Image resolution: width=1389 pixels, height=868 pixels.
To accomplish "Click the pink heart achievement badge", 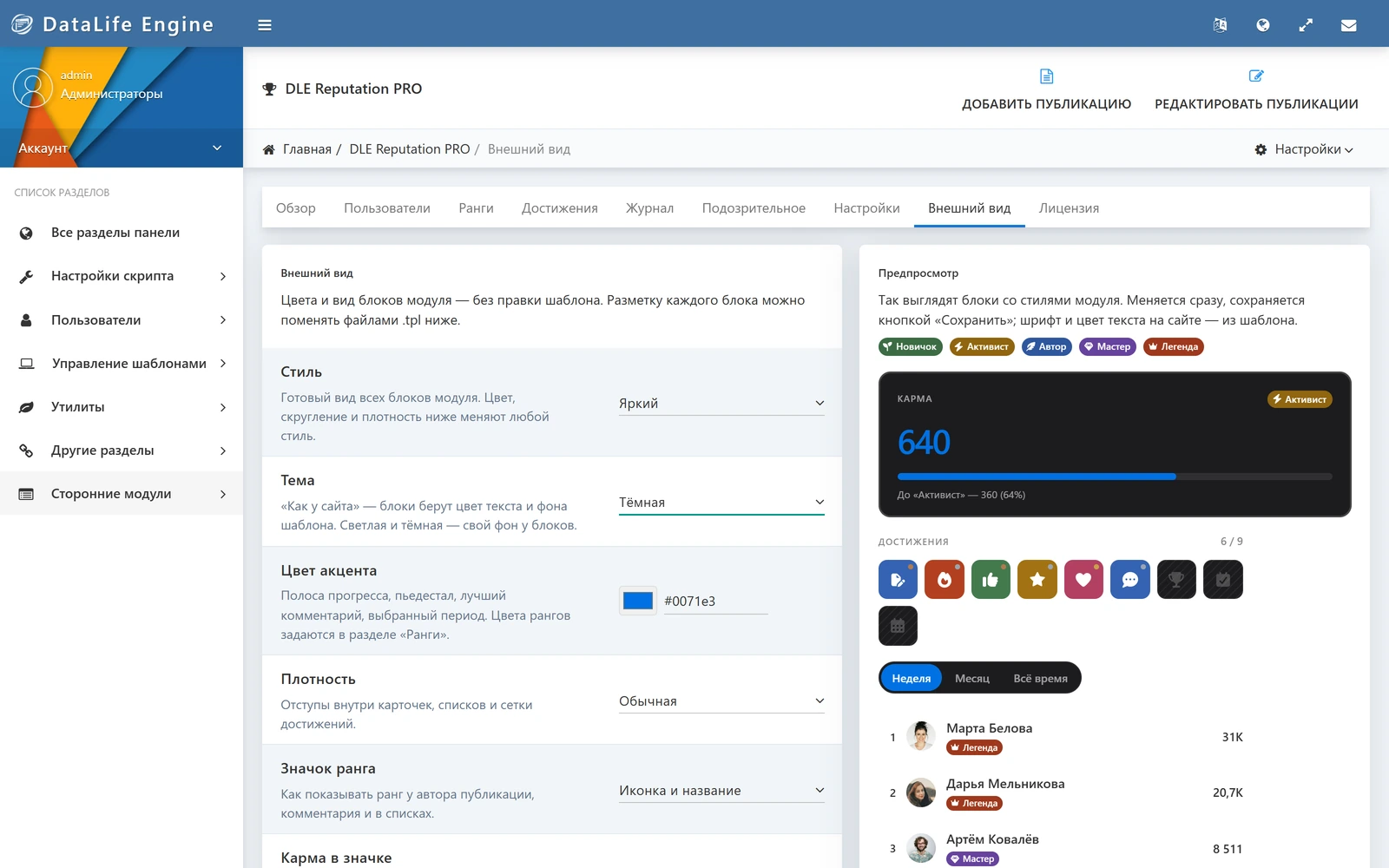I will point(1083,580).
